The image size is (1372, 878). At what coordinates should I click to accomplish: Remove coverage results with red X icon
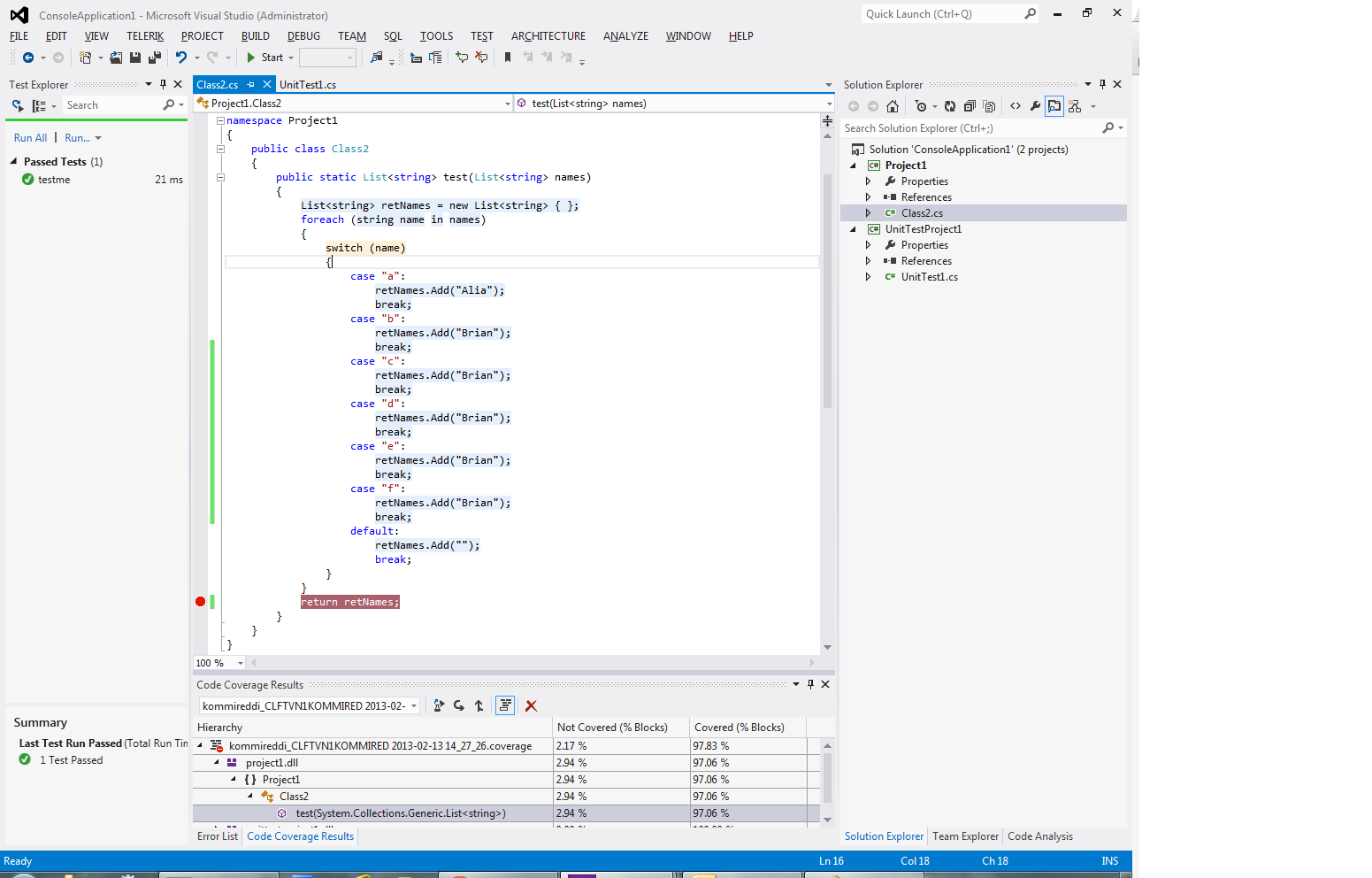tap(531, 705)
